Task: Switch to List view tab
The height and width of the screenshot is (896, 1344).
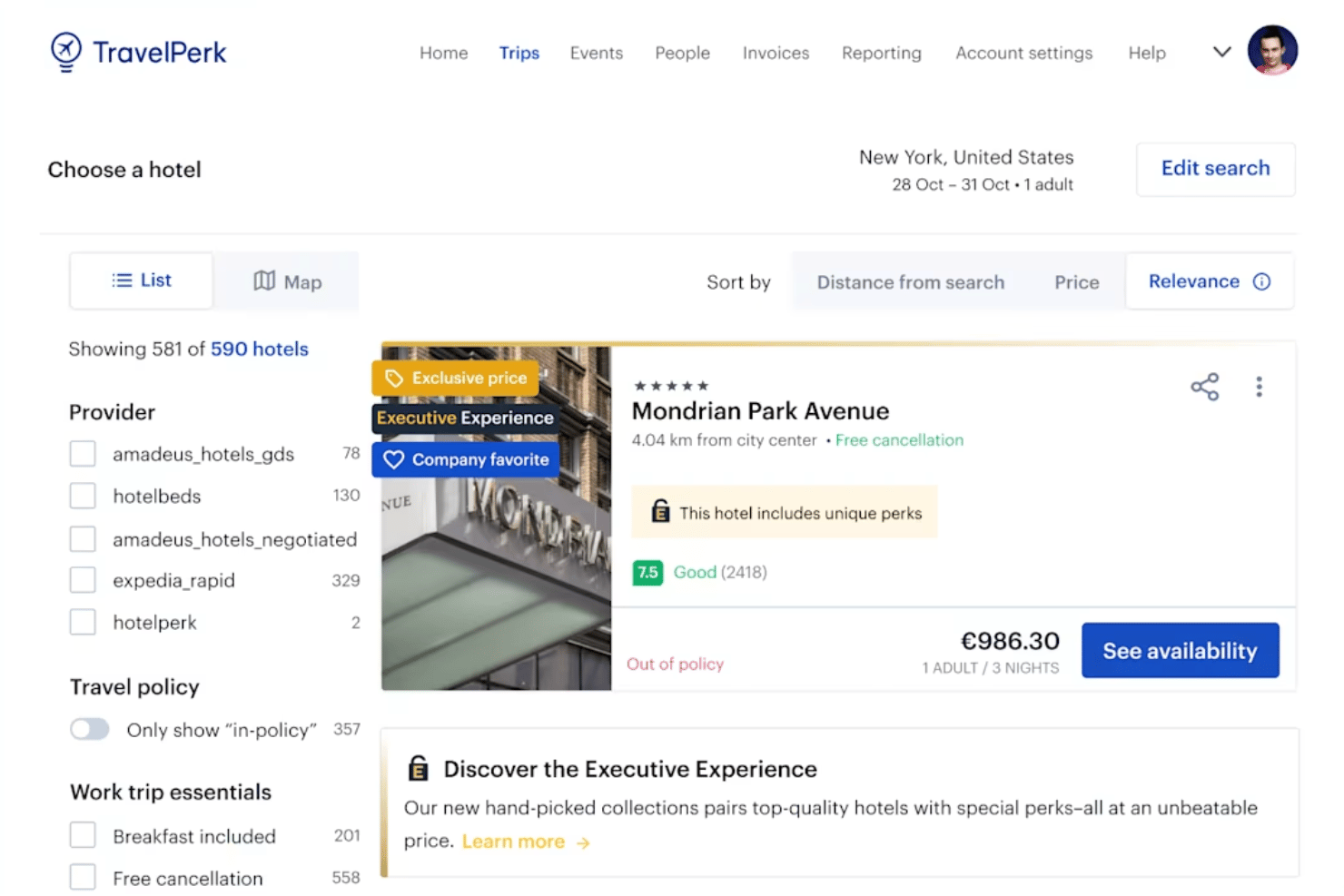Action: click(142, 281)
